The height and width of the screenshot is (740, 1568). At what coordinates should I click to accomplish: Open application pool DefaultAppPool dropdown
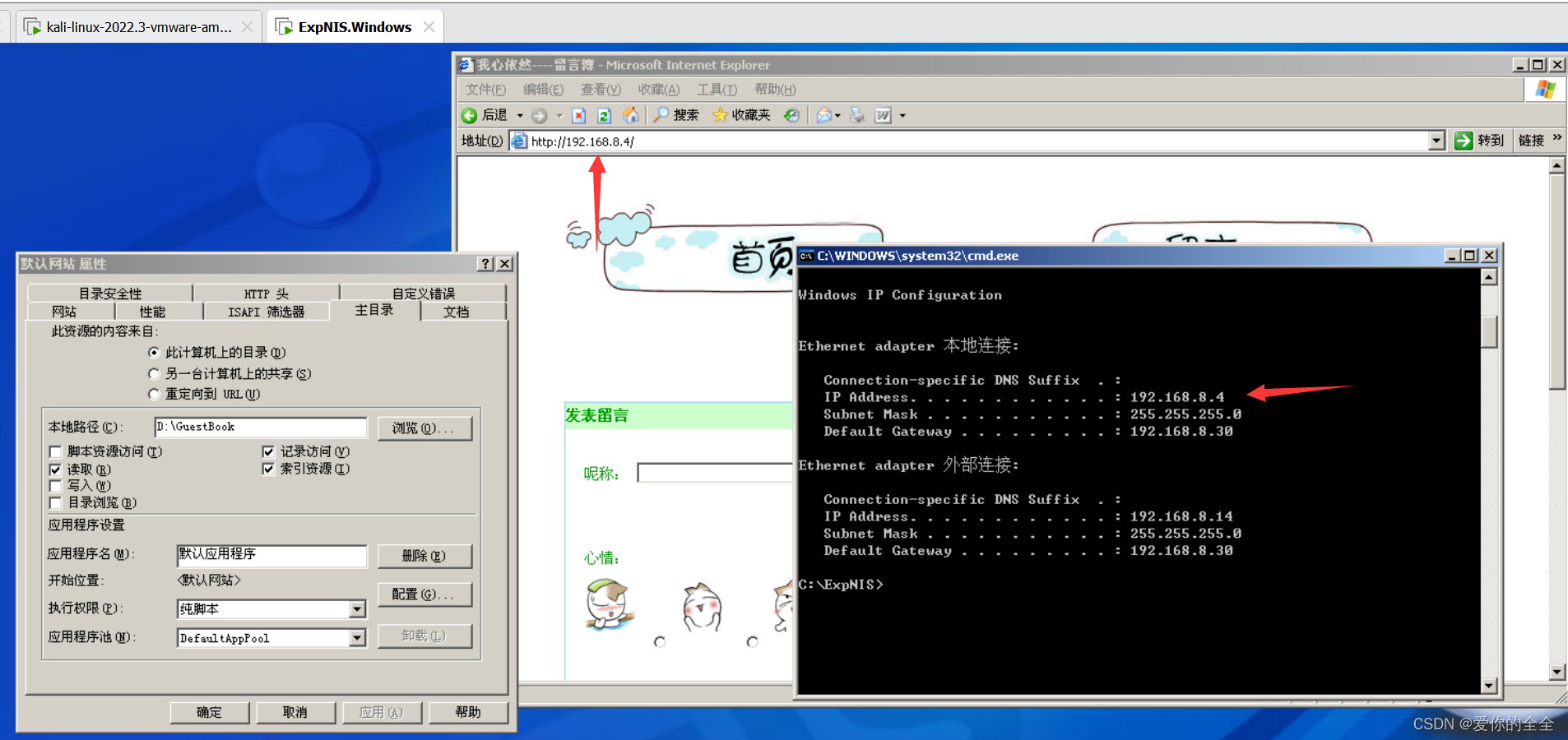[357, 638]
